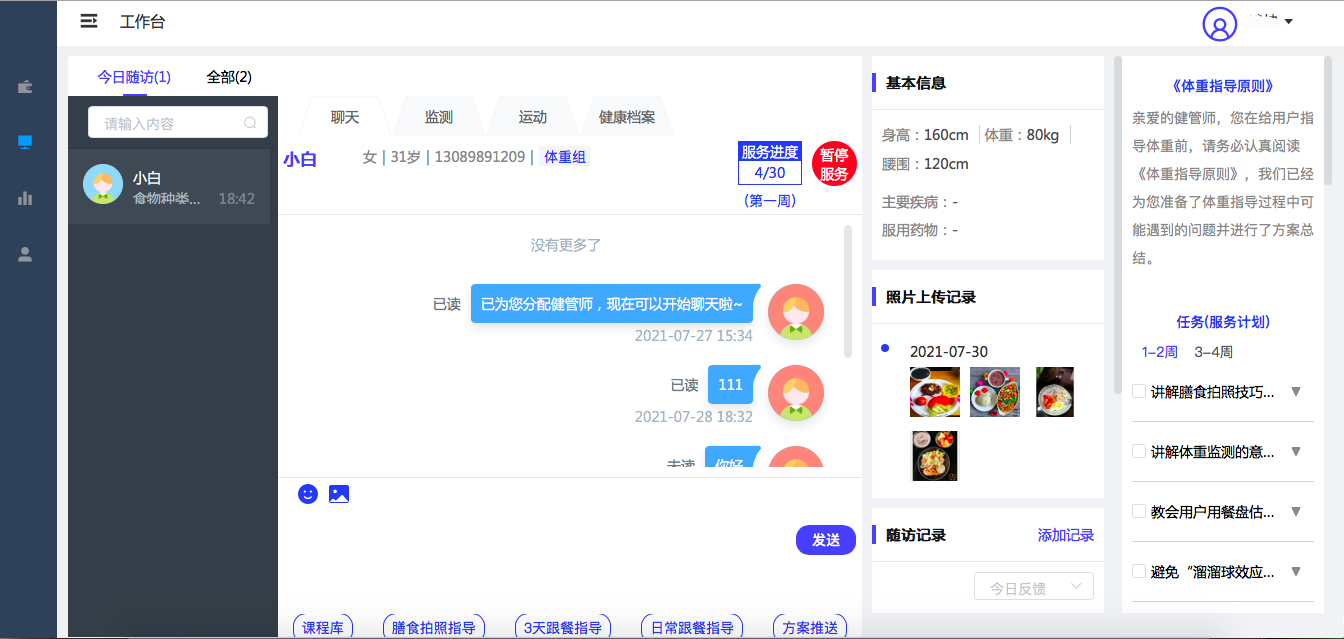The width and height of the screenshot is (1344, 639).
Task: Click the image upload icon
Action: [x=339, y=494]
